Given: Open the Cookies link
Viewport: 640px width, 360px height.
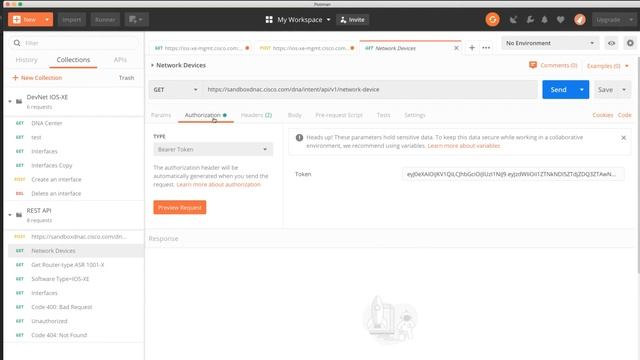Looking at the screenshot, I should (x=602, y=115).
